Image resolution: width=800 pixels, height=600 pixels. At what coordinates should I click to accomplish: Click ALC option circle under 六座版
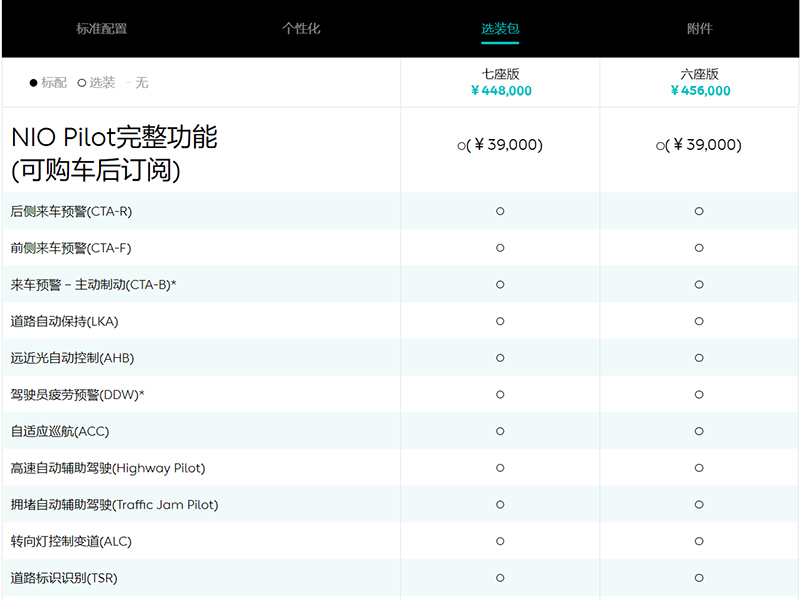699,541
